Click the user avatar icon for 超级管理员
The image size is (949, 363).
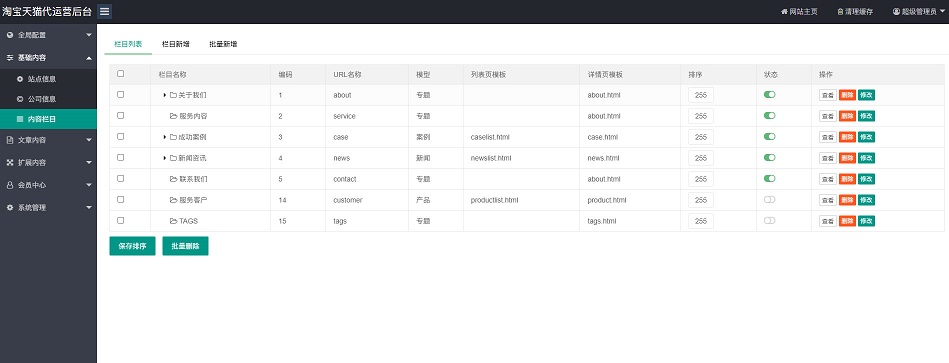coord(896,11)
